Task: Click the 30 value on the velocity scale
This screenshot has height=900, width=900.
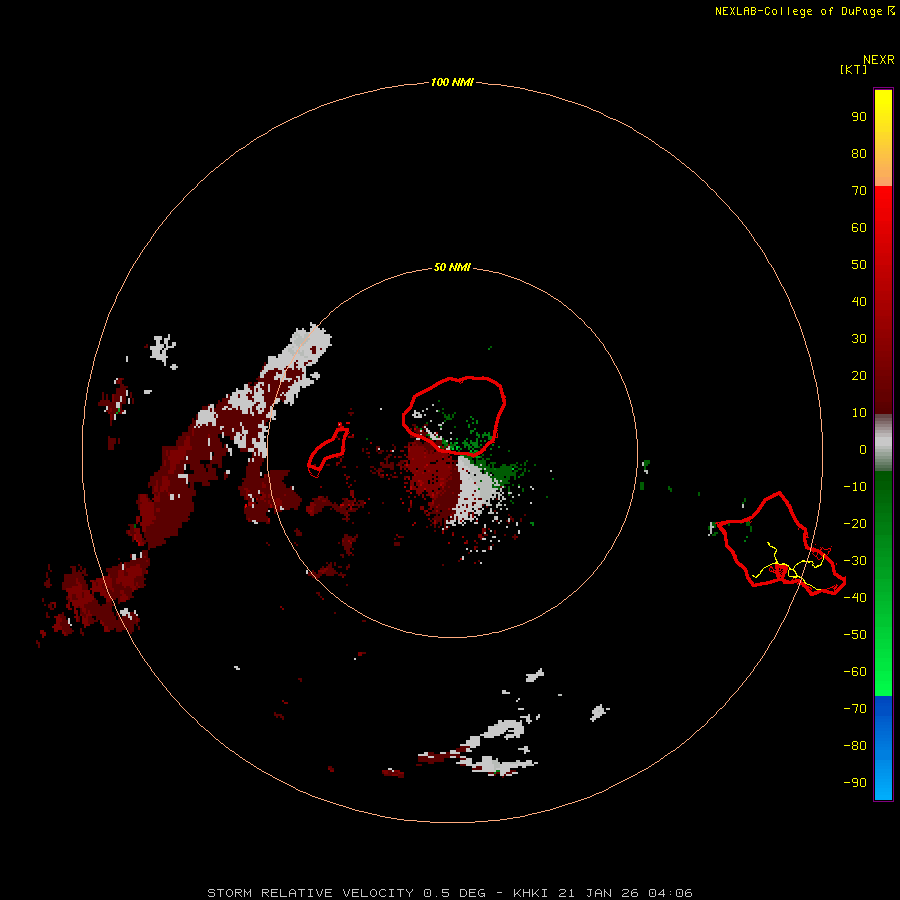Action: click(859, 339)
